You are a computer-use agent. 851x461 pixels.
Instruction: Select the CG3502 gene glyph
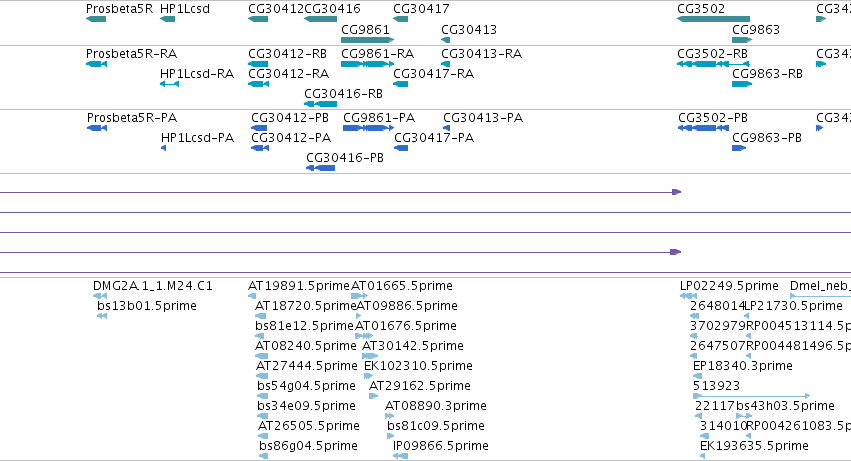point(713,20)
